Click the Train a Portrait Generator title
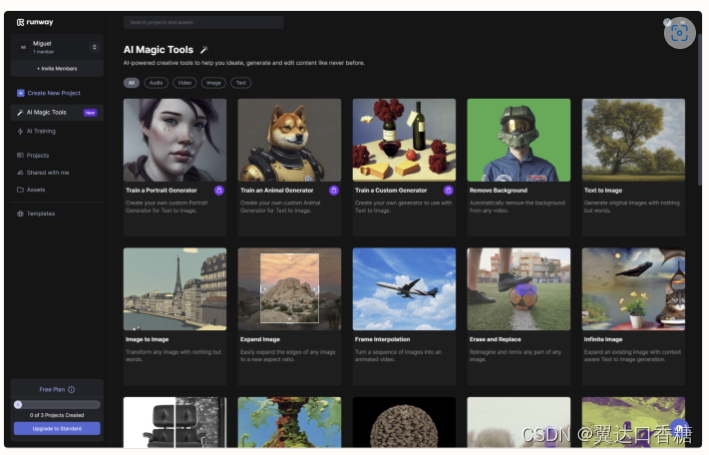This screenshot has width=709, height=455. (x=161, y=191)
